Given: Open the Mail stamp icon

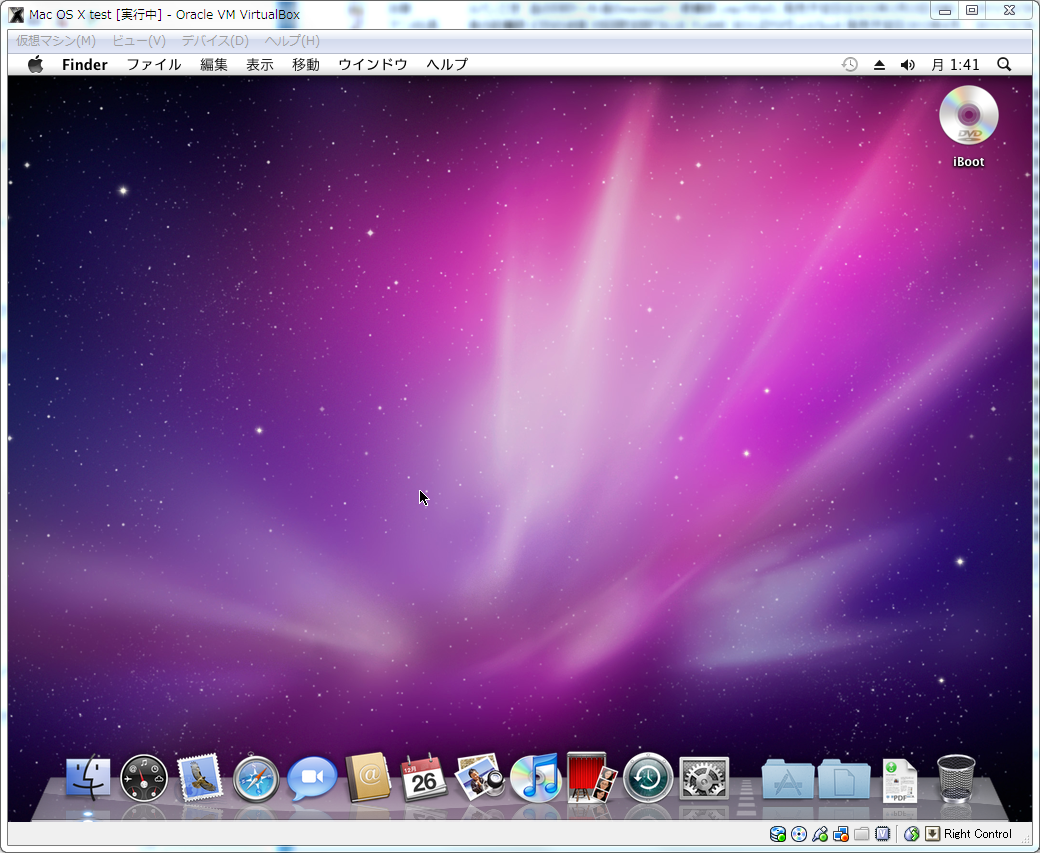Looking at the screenshot, I should click(200, 778).
